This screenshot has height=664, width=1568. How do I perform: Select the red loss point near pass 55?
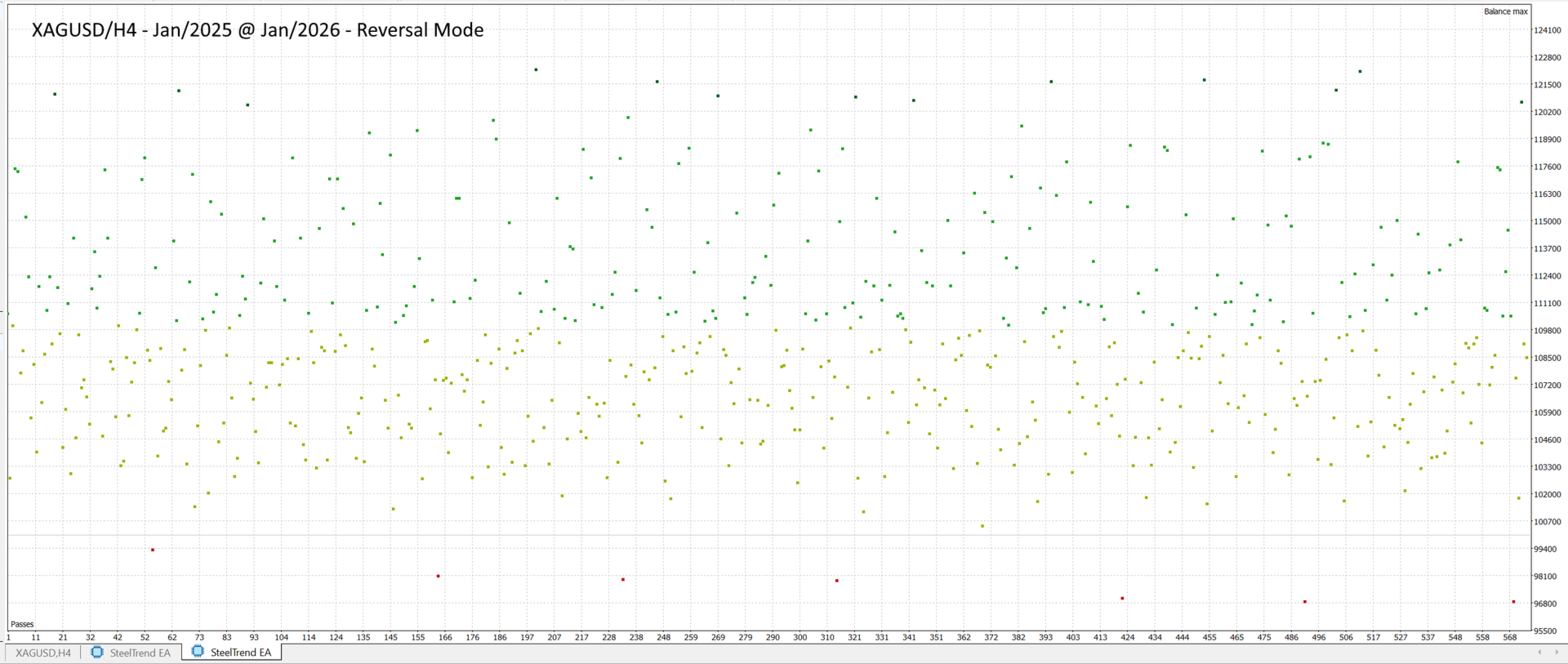click(x=153, y=550)
